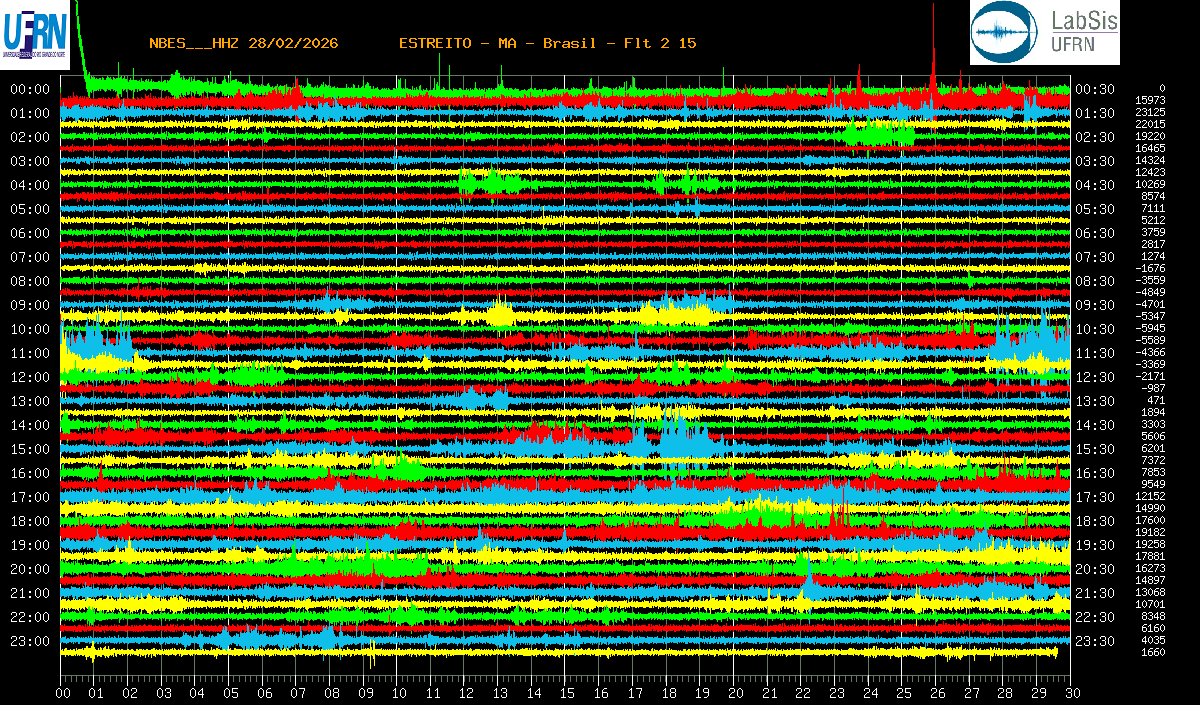Select the amplitude value -5945 on right
The width and height of the screenshot is (1200, 705).
coord(1150,328)
